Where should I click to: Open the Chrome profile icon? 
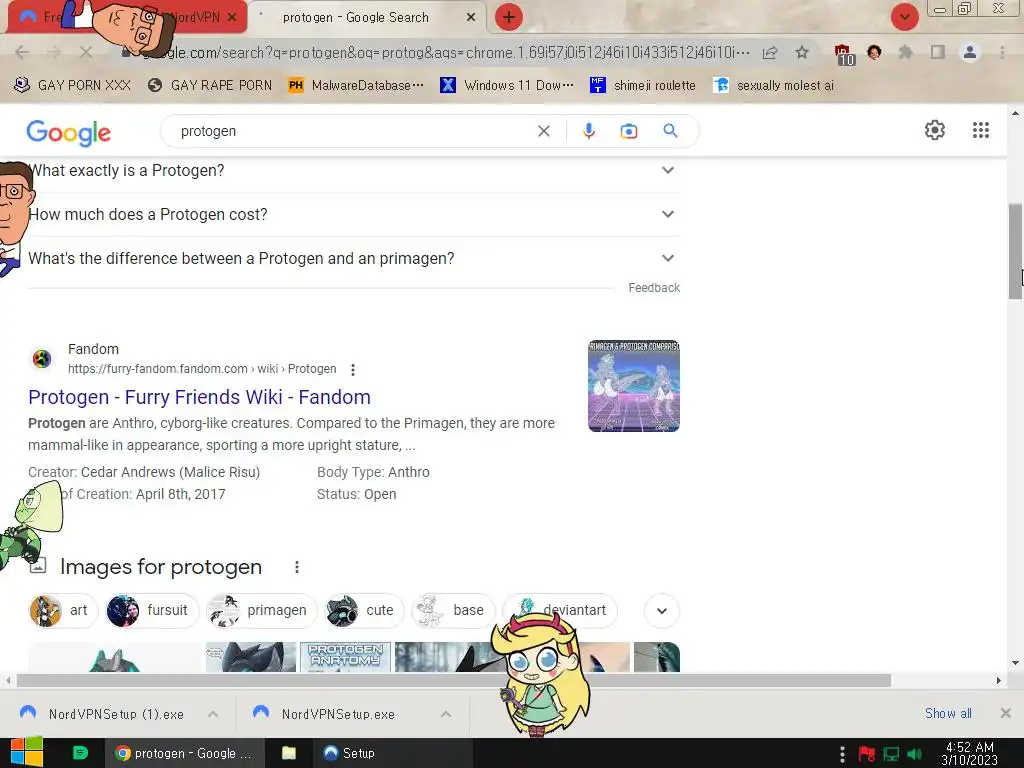[x=970, y=52]
